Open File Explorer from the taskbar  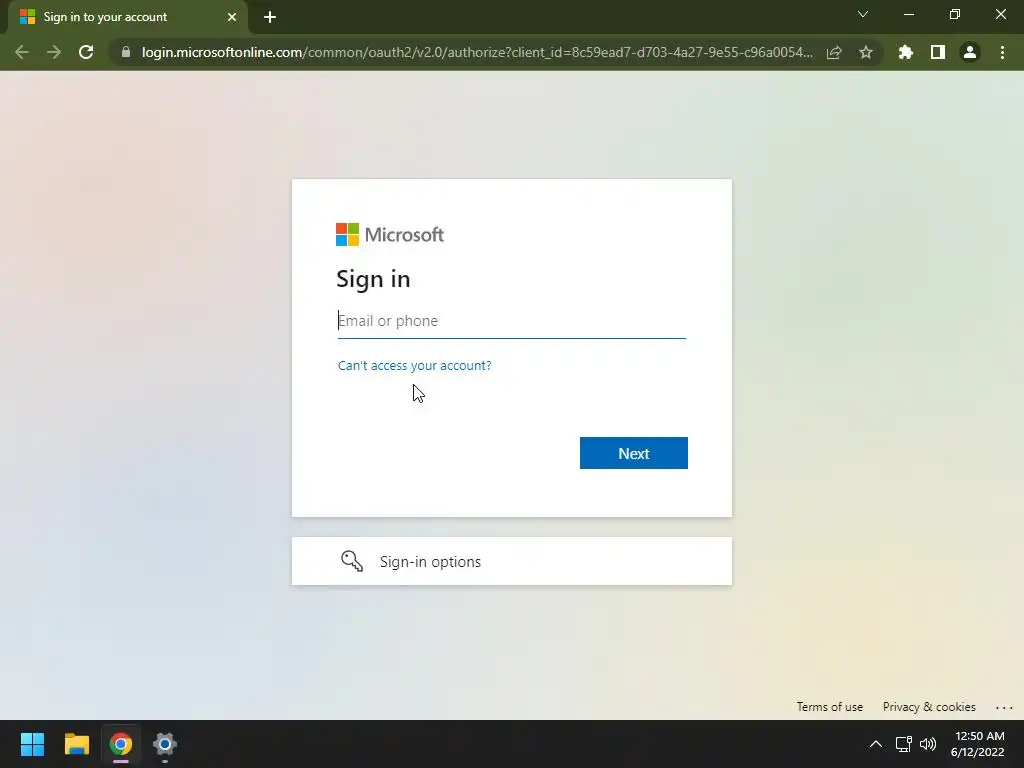(76, 744)
